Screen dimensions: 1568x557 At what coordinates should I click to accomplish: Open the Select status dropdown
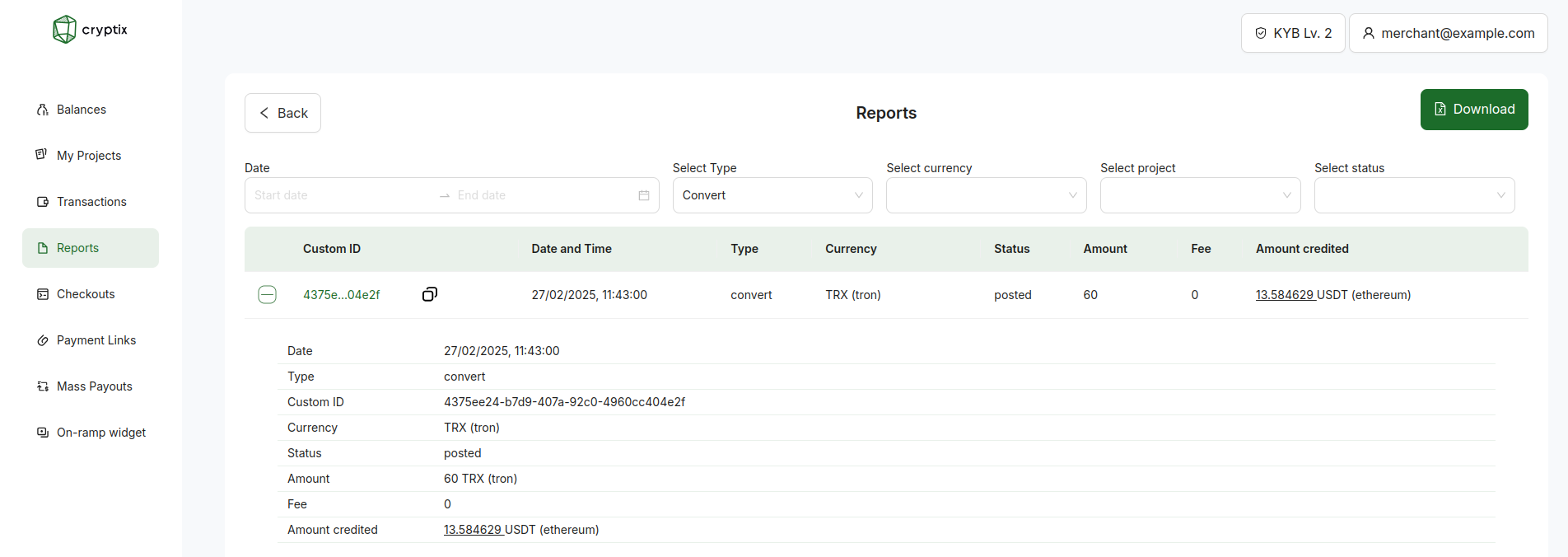(1415, 195)
